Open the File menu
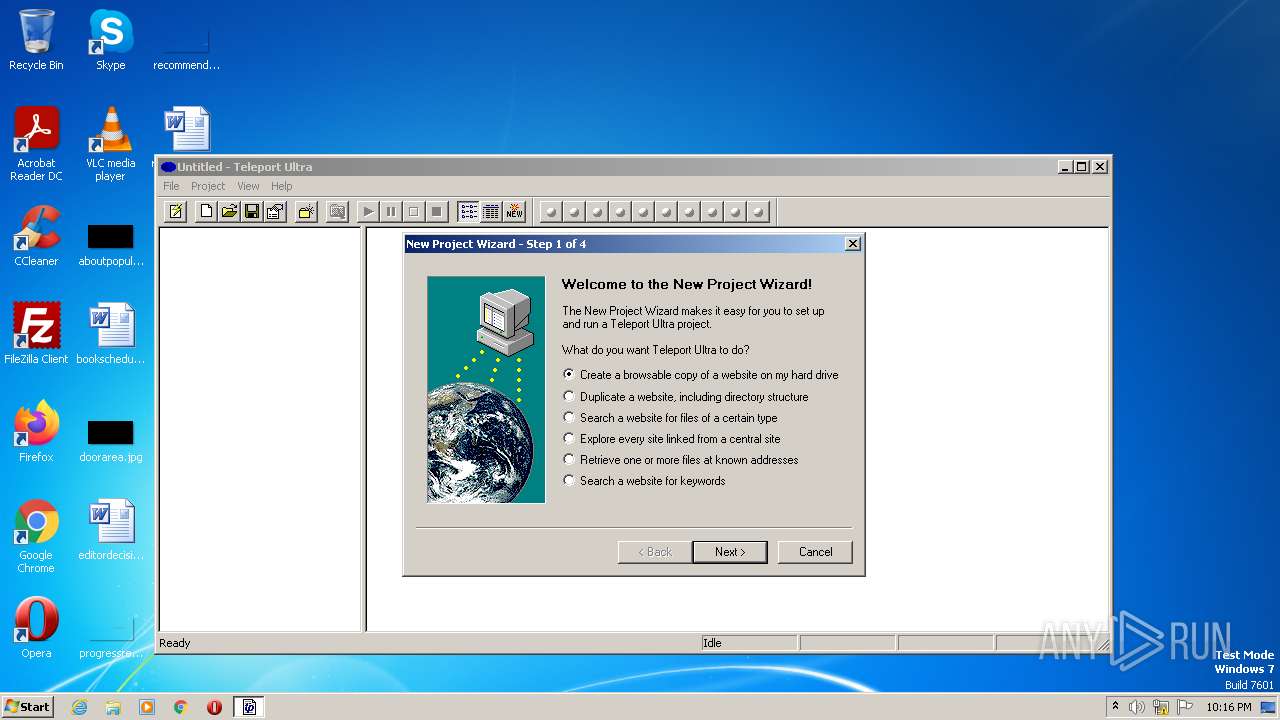Image resolution: width=1280 pixels, height=720 pixels. pos(171,186)
